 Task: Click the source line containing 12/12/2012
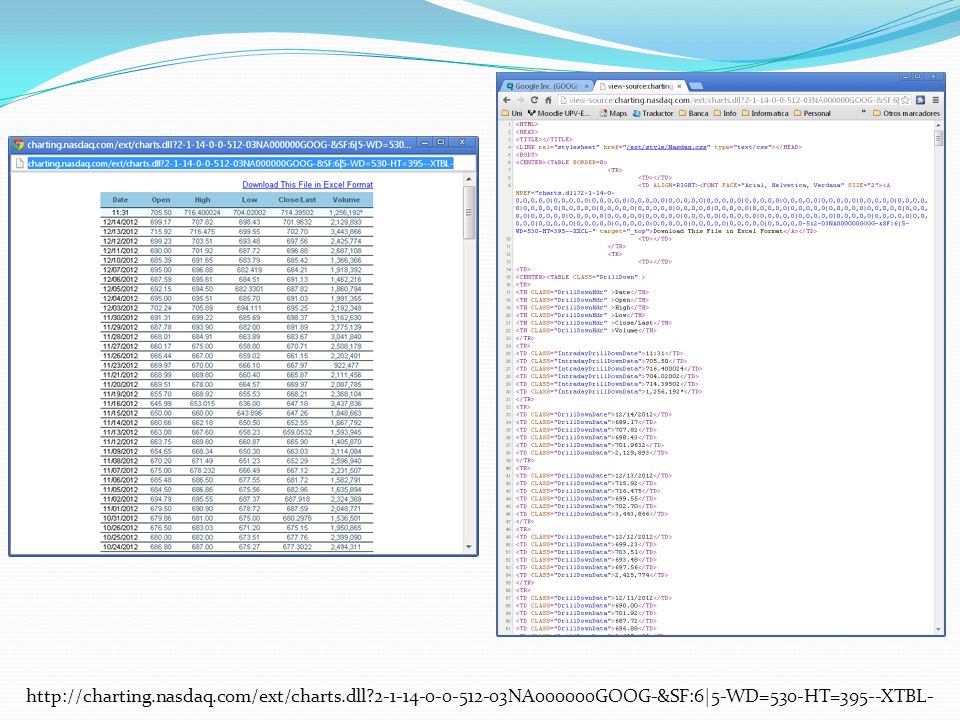coord(594,537)
